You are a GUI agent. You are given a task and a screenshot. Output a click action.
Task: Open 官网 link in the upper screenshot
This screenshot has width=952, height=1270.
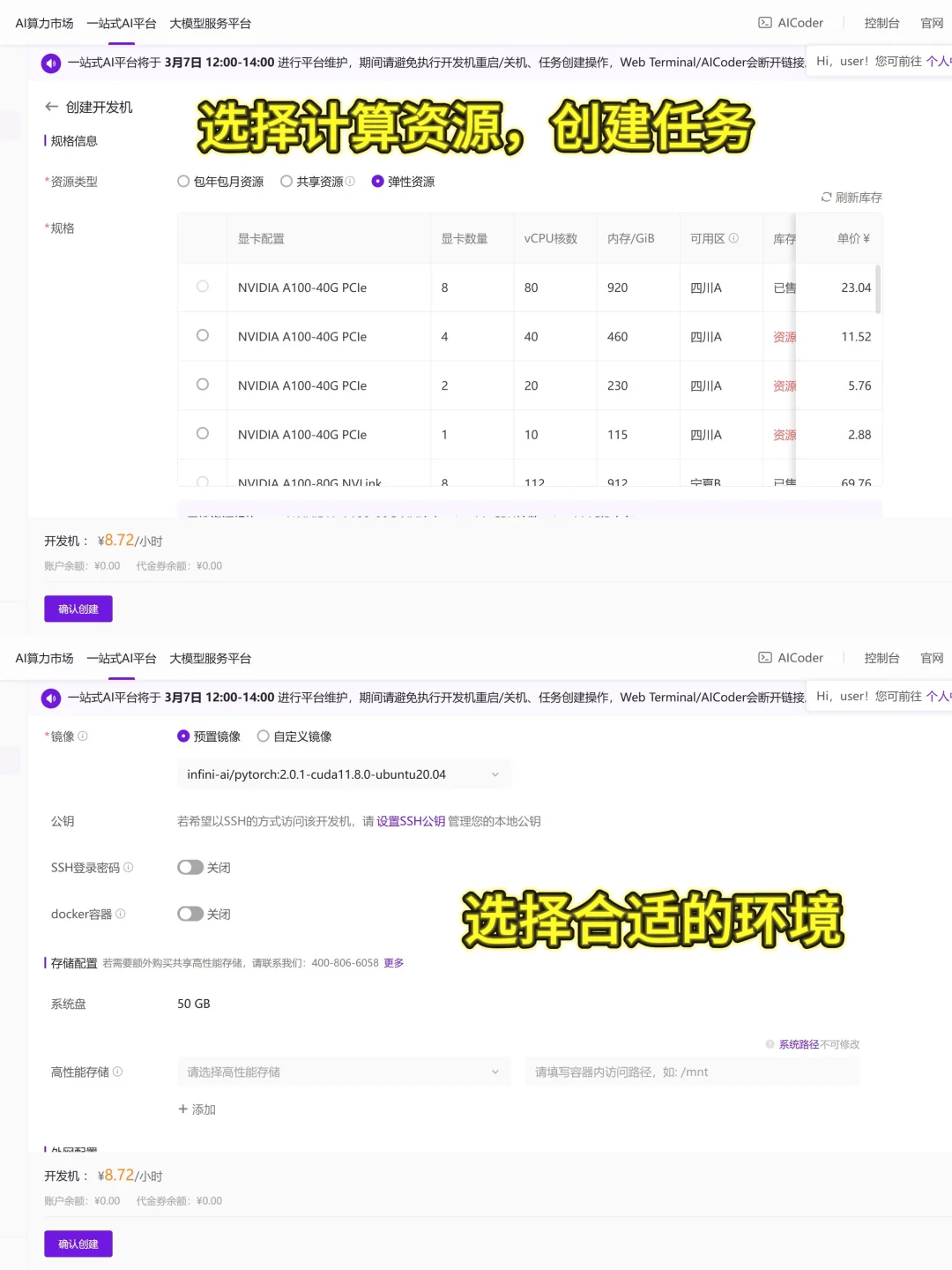932,23
